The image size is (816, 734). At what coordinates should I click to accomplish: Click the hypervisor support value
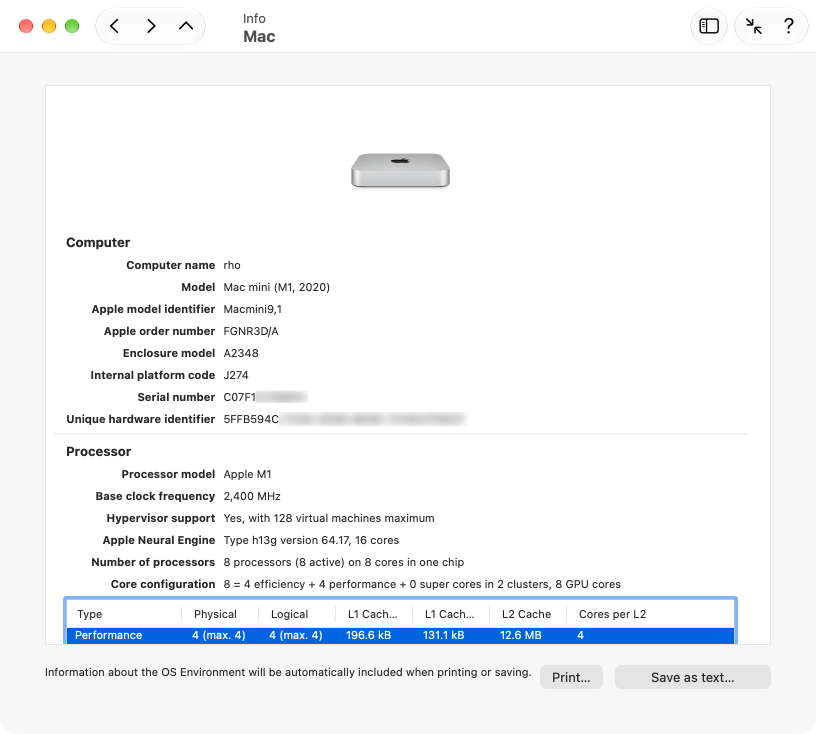[x=329, y=518]
